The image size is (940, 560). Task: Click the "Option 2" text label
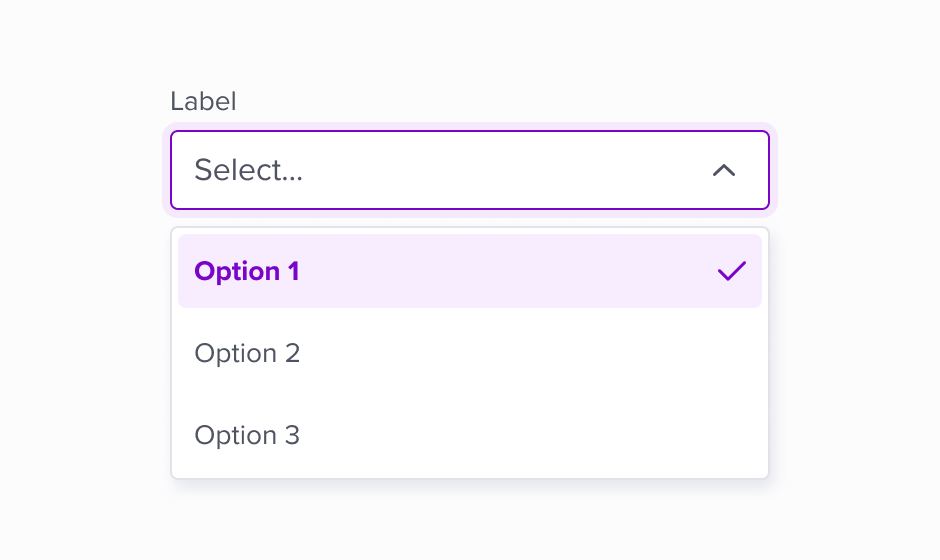(247, 353)
